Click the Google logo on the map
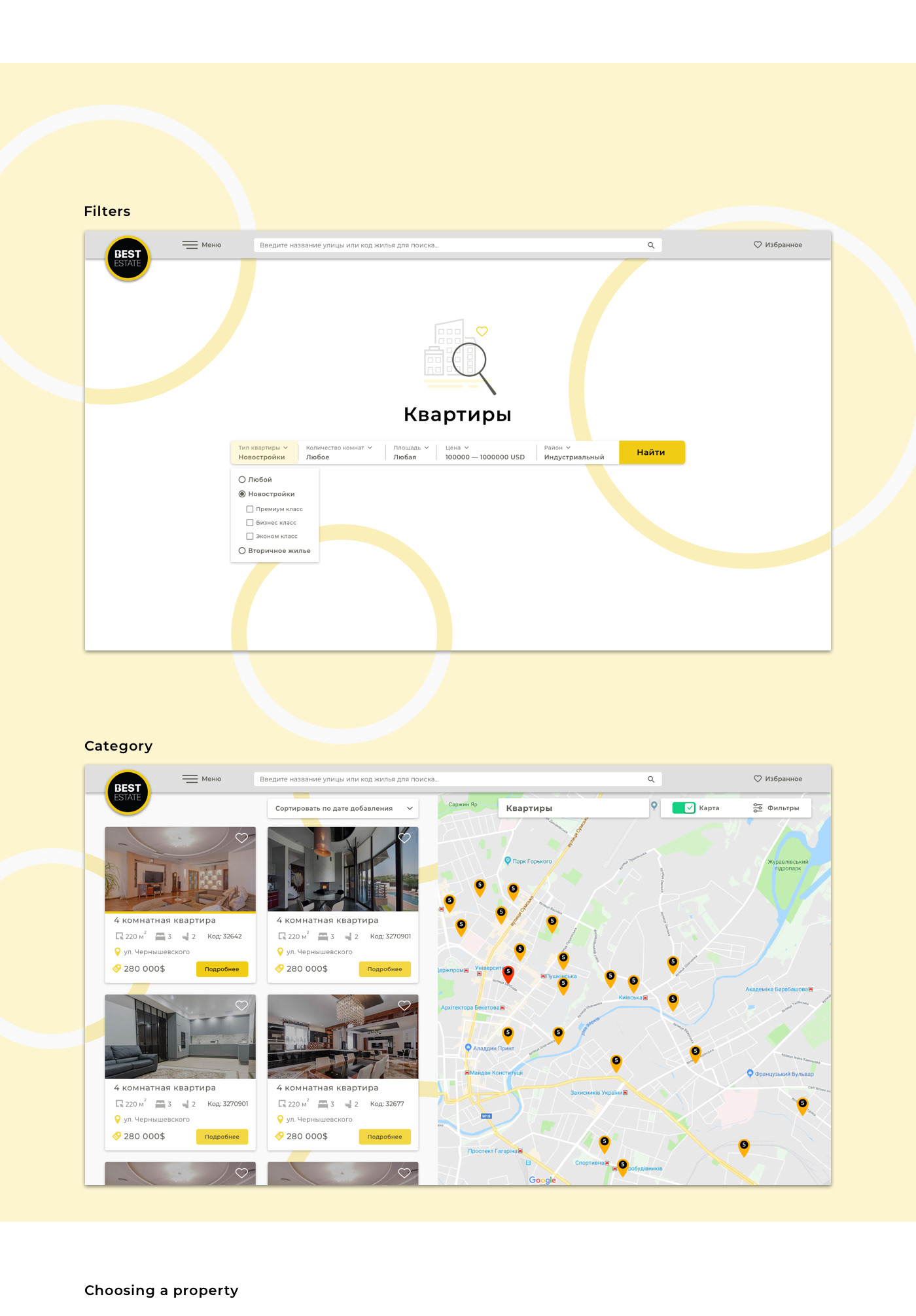Image resolution: width=916 pixels, height=1316 pixels. tap(542, 1180)
